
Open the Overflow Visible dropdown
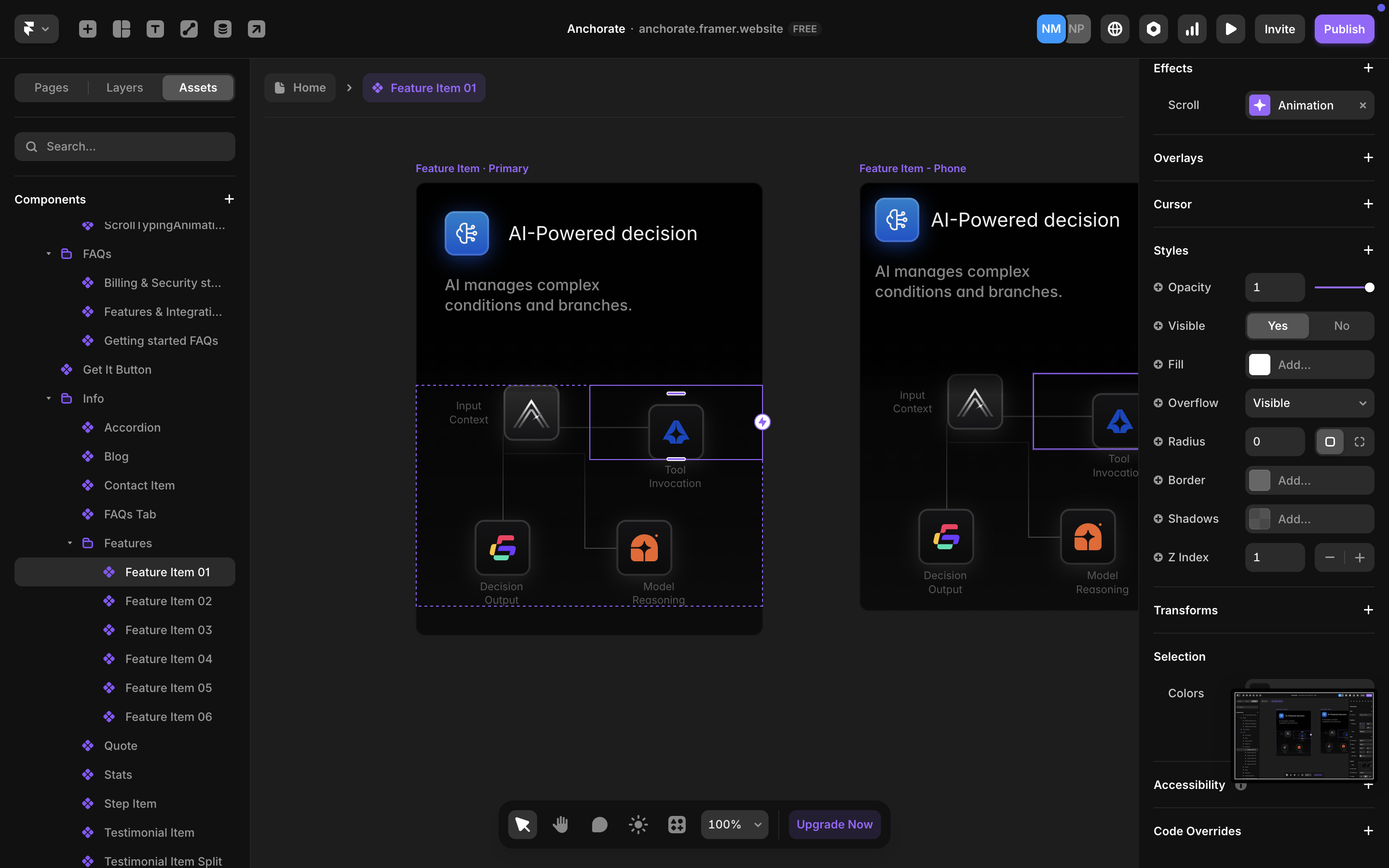(1309, 403)
